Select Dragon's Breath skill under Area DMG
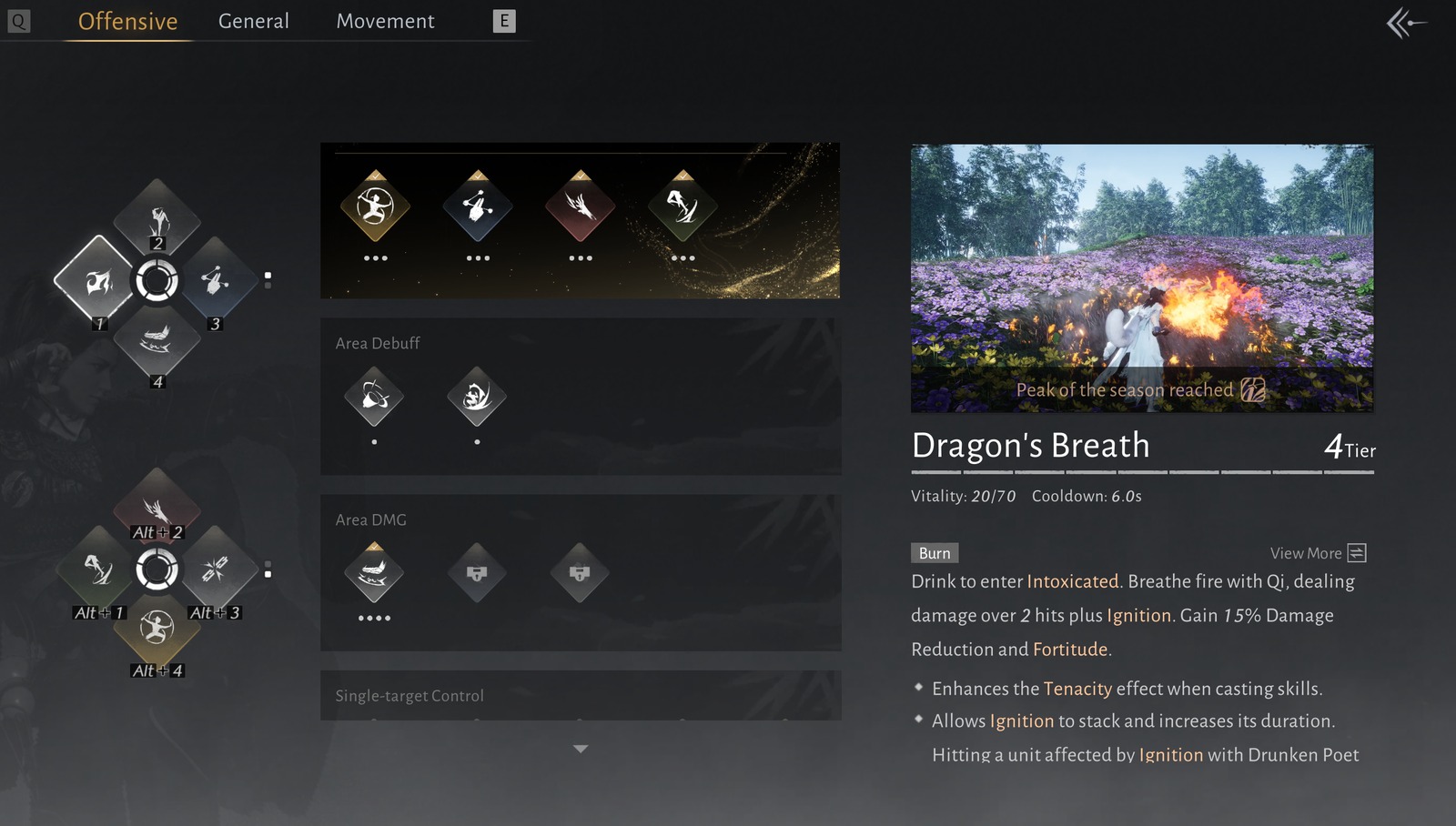Viewport: 1456px width, 826px height. [374, 573]
